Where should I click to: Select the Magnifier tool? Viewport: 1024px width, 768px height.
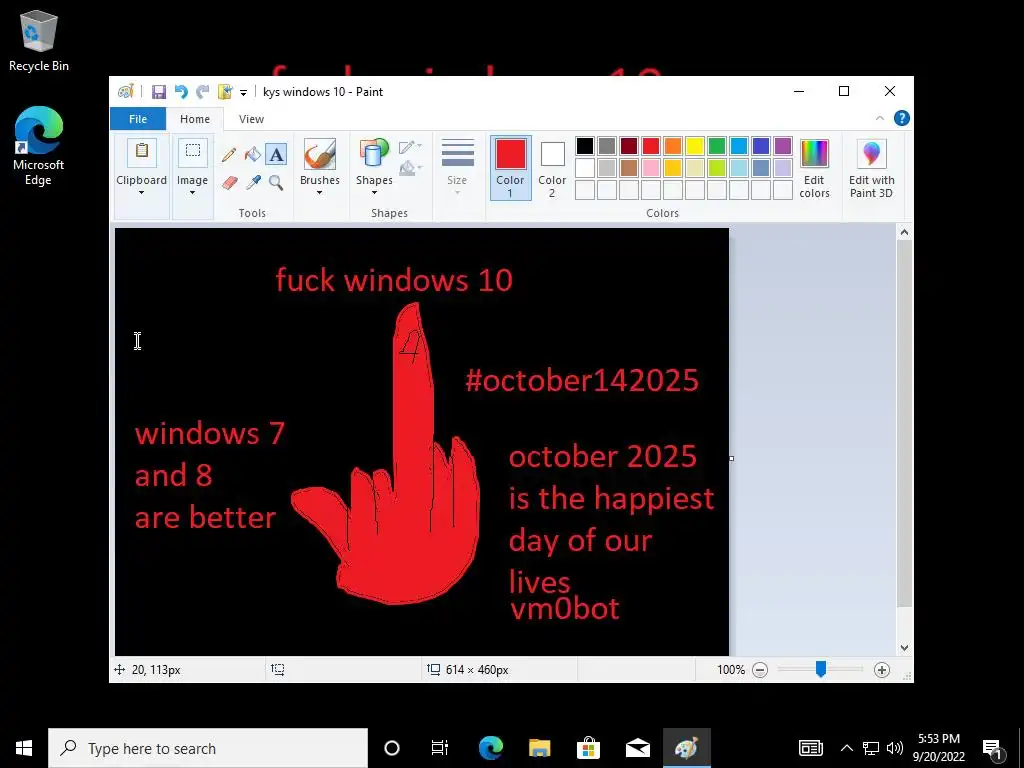[276, 182]
